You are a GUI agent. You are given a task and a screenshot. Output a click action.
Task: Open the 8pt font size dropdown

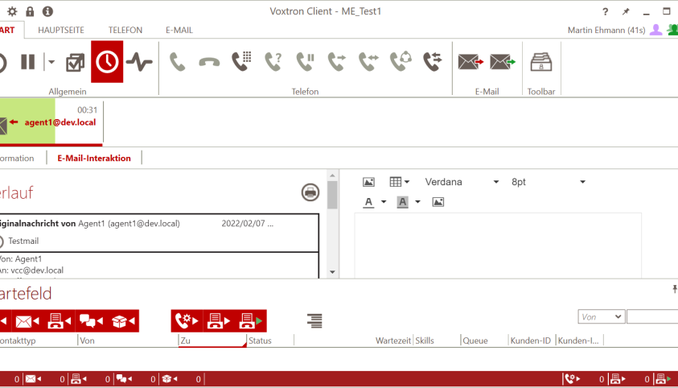[x=547, y=182]
